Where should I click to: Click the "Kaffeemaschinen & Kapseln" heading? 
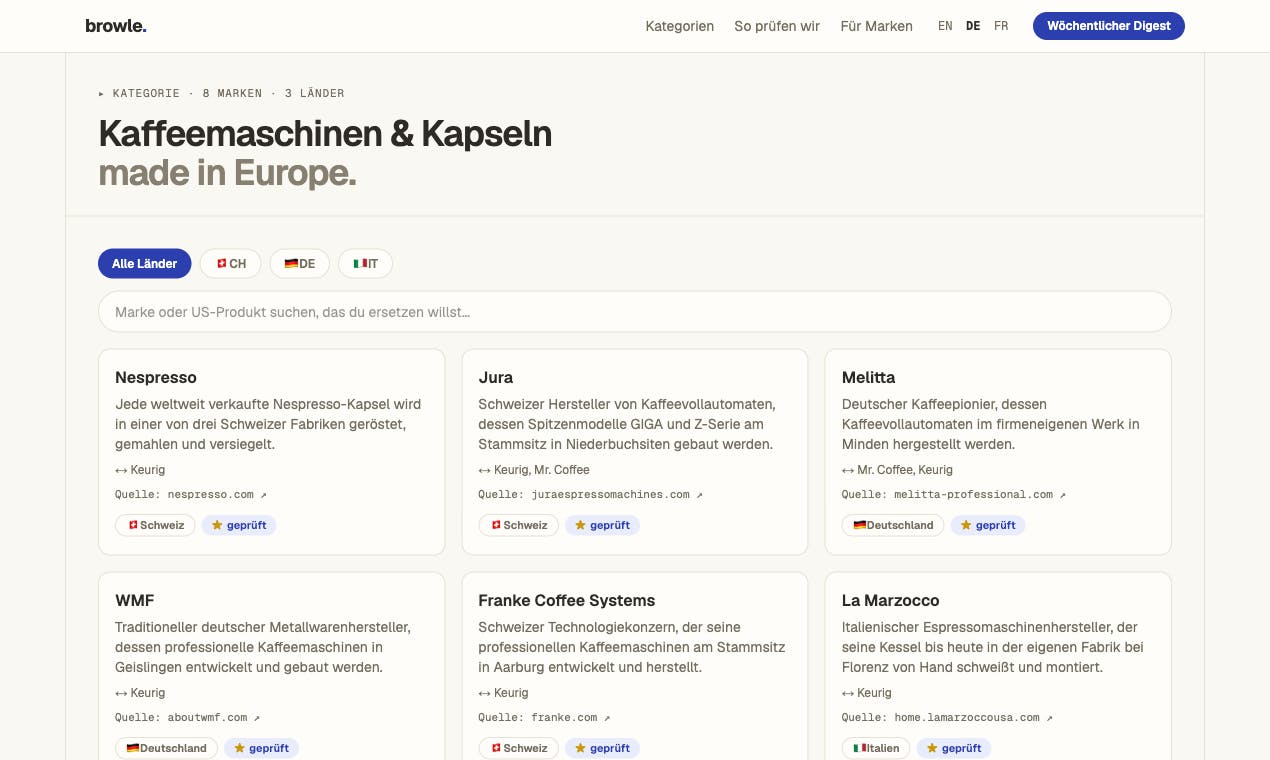[325, 134]
